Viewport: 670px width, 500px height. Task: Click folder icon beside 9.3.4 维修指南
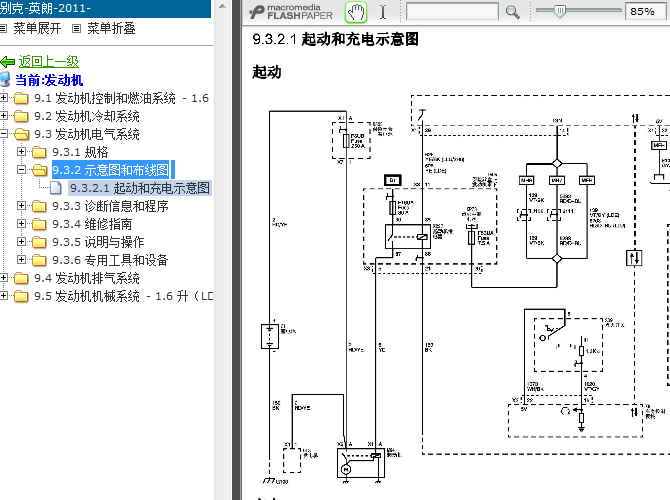39,224
